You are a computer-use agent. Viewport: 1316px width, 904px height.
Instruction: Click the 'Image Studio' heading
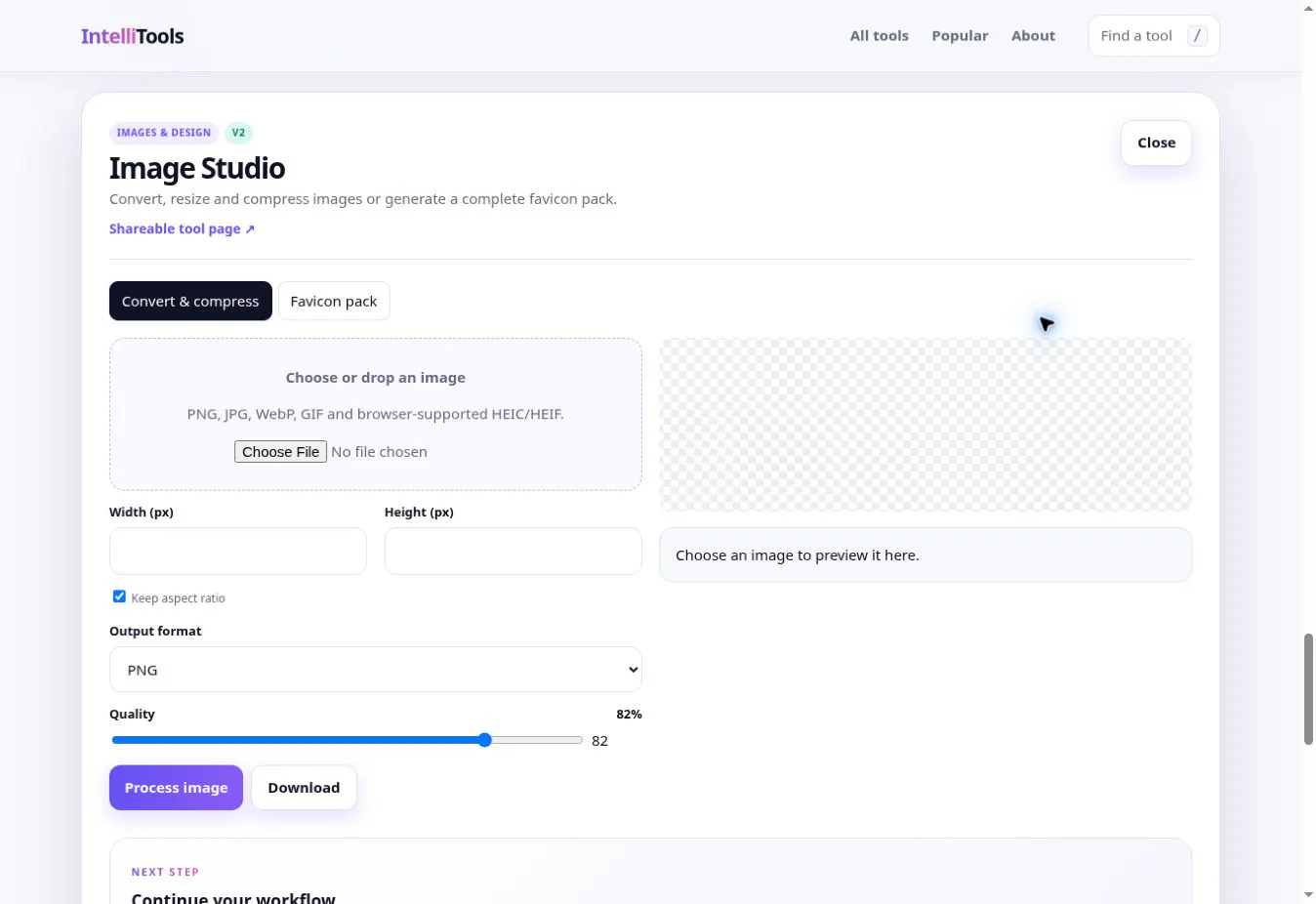[x=197, y=169]
